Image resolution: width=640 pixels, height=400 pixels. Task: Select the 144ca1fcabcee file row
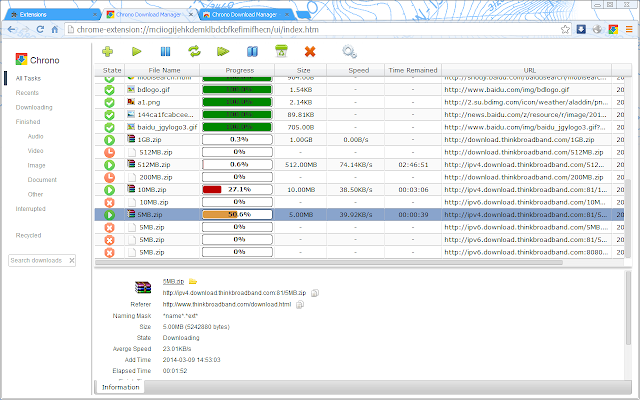point(359,115)
